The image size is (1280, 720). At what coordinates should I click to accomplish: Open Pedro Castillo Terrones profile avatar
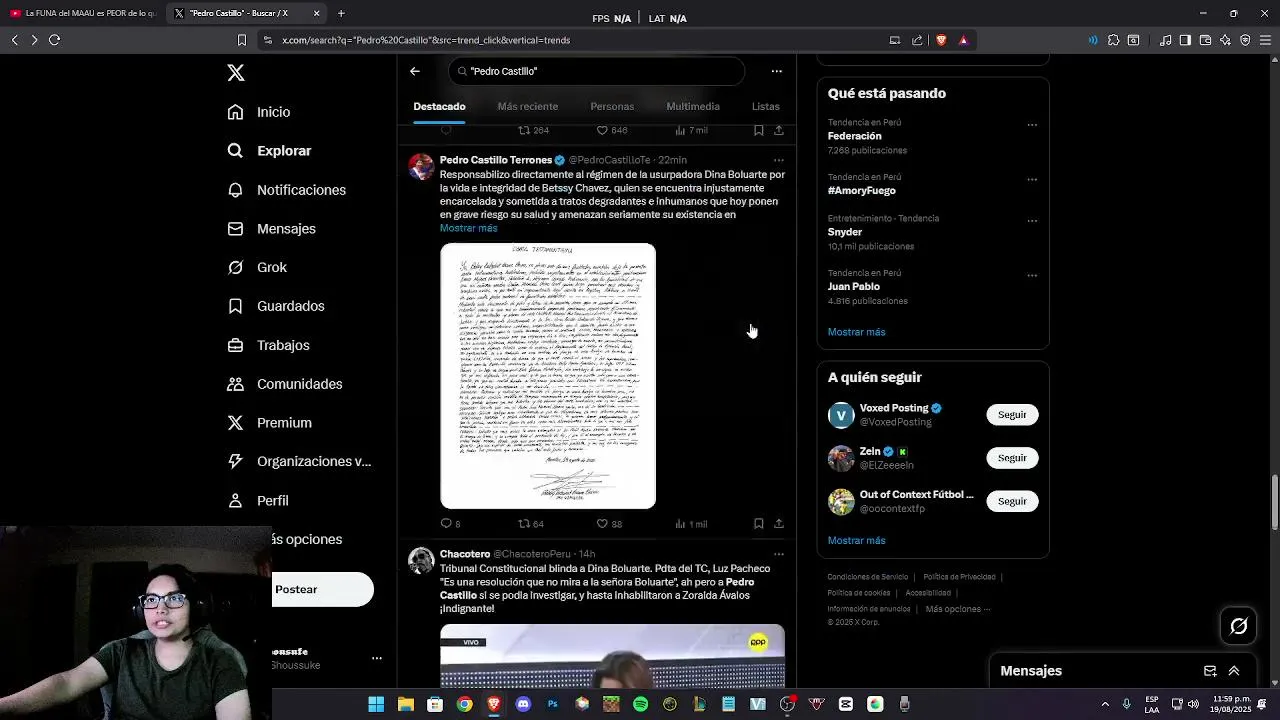[421, 166]
